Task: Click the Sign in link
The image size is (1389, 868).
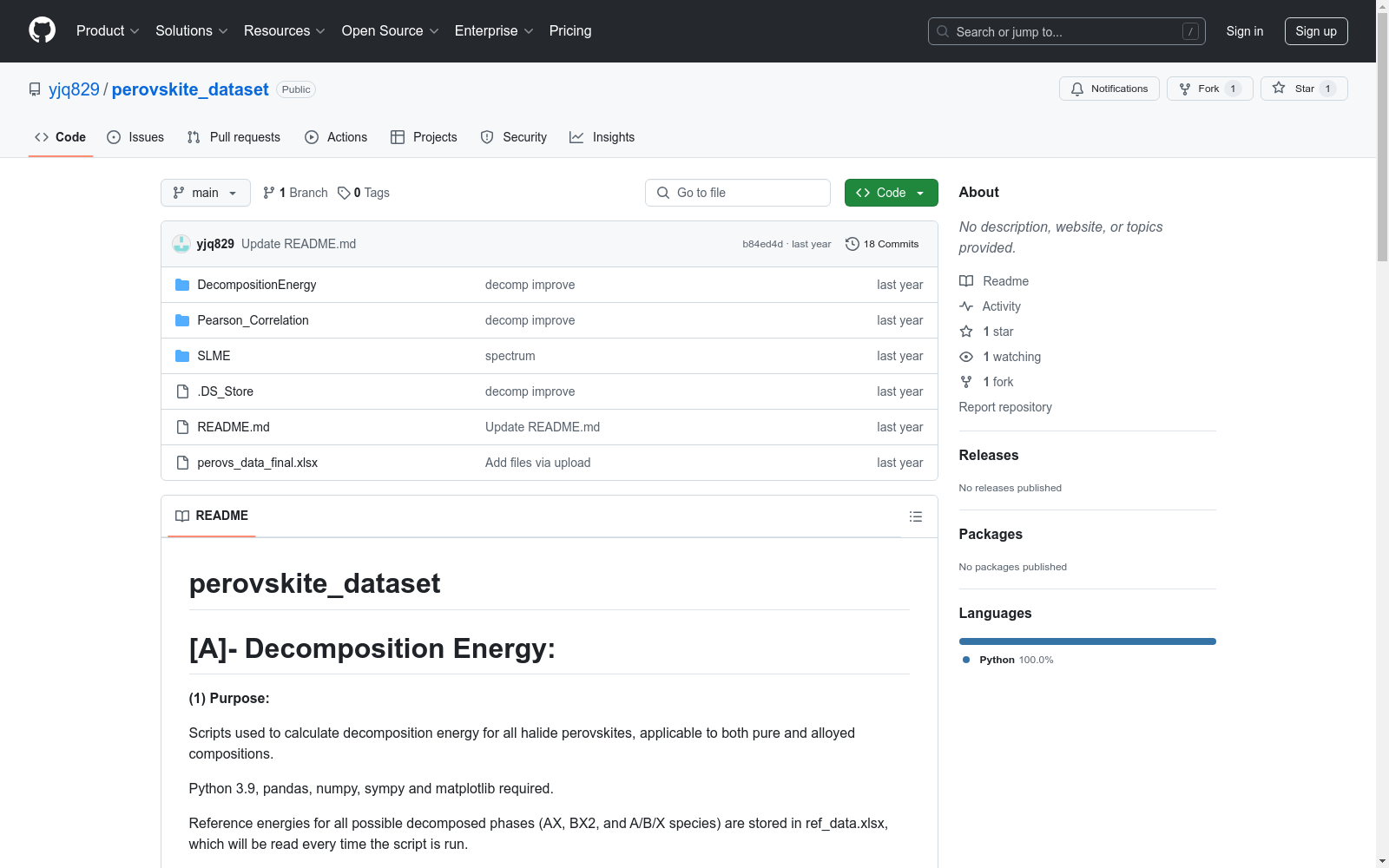Action: [x=1244, y=31]
